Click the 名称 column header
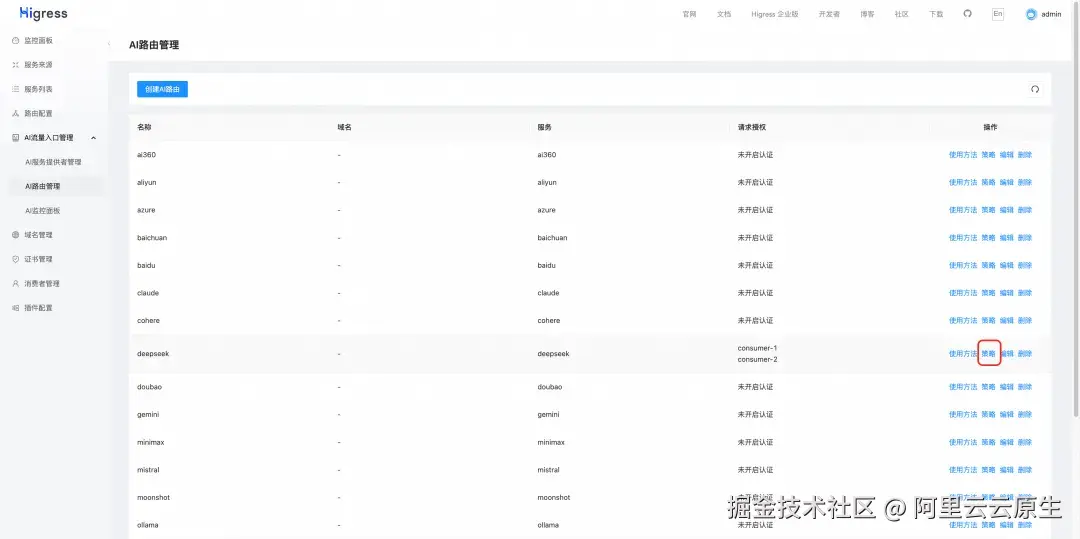 pyautogui.click(x=144, y=127)
